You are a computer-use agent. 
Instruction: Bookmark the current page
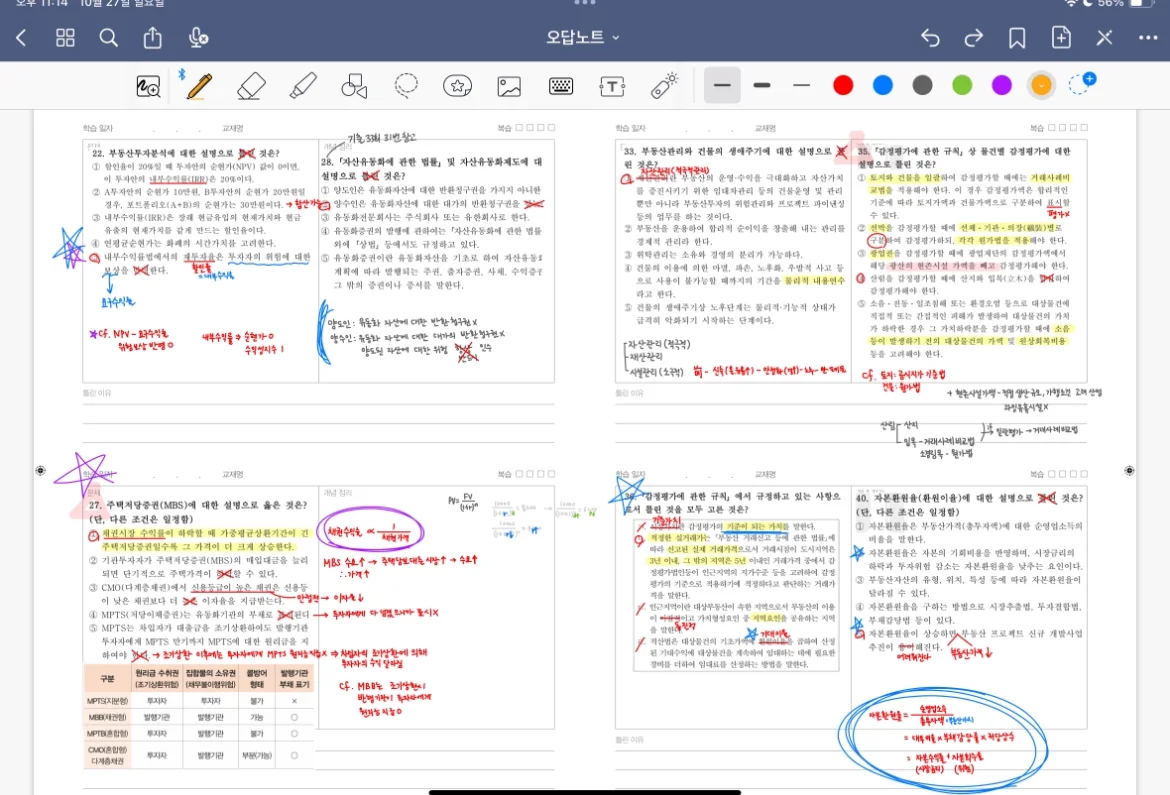point(1016,37)
